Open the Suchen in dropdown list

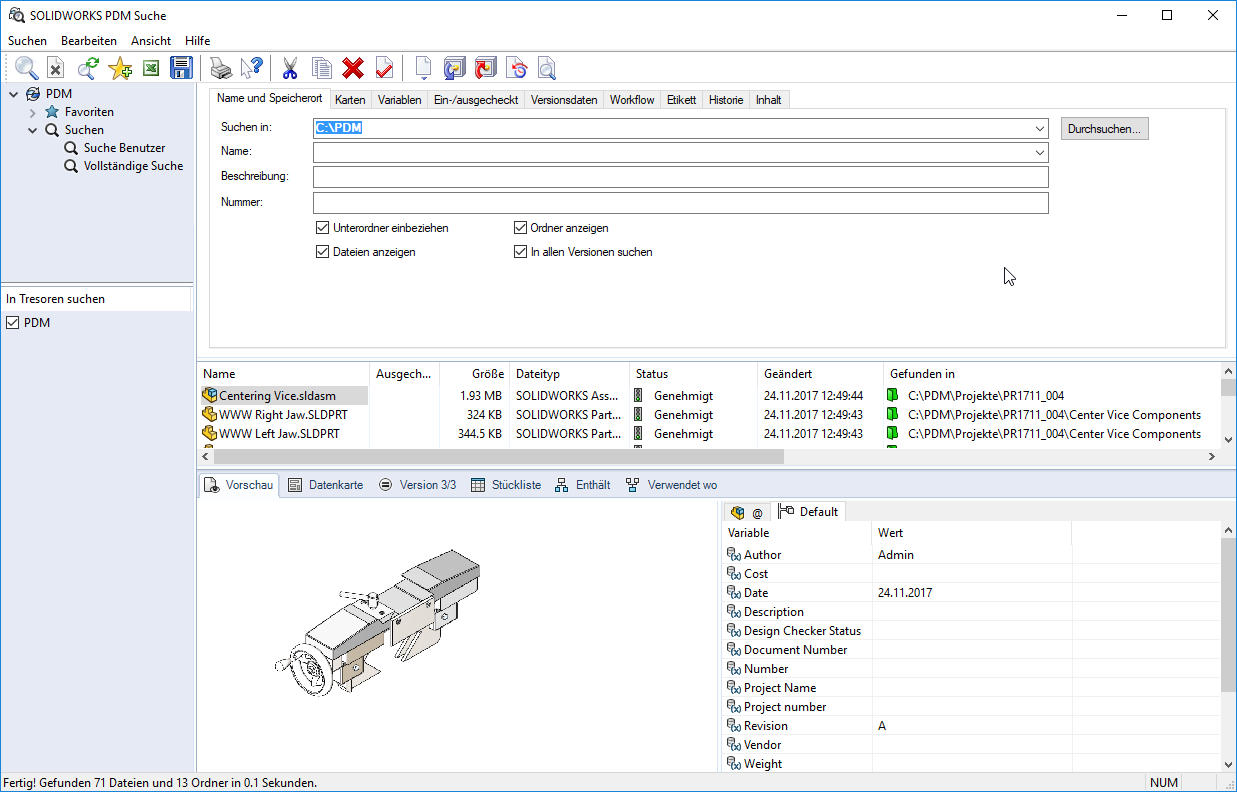[x=1040, y=129]
